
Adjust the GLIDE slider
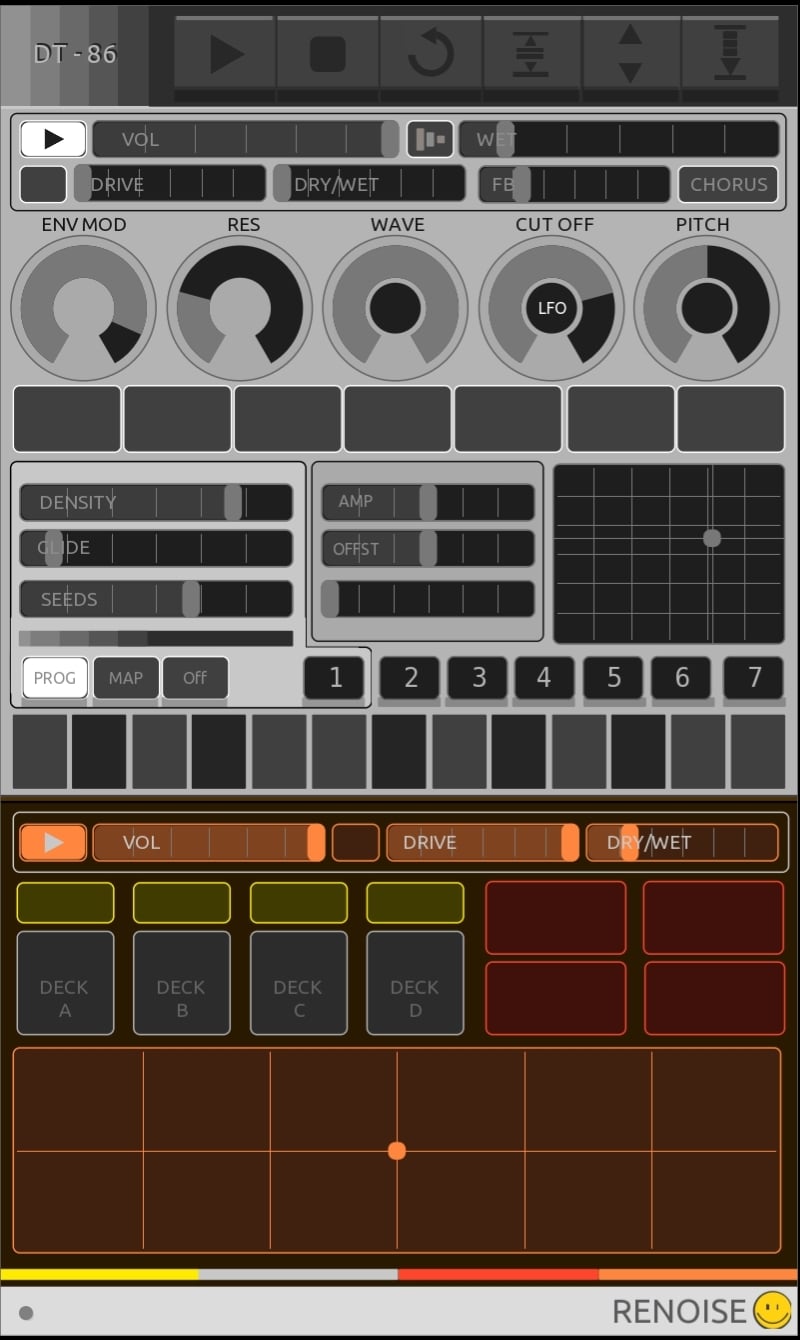point(156,548)
